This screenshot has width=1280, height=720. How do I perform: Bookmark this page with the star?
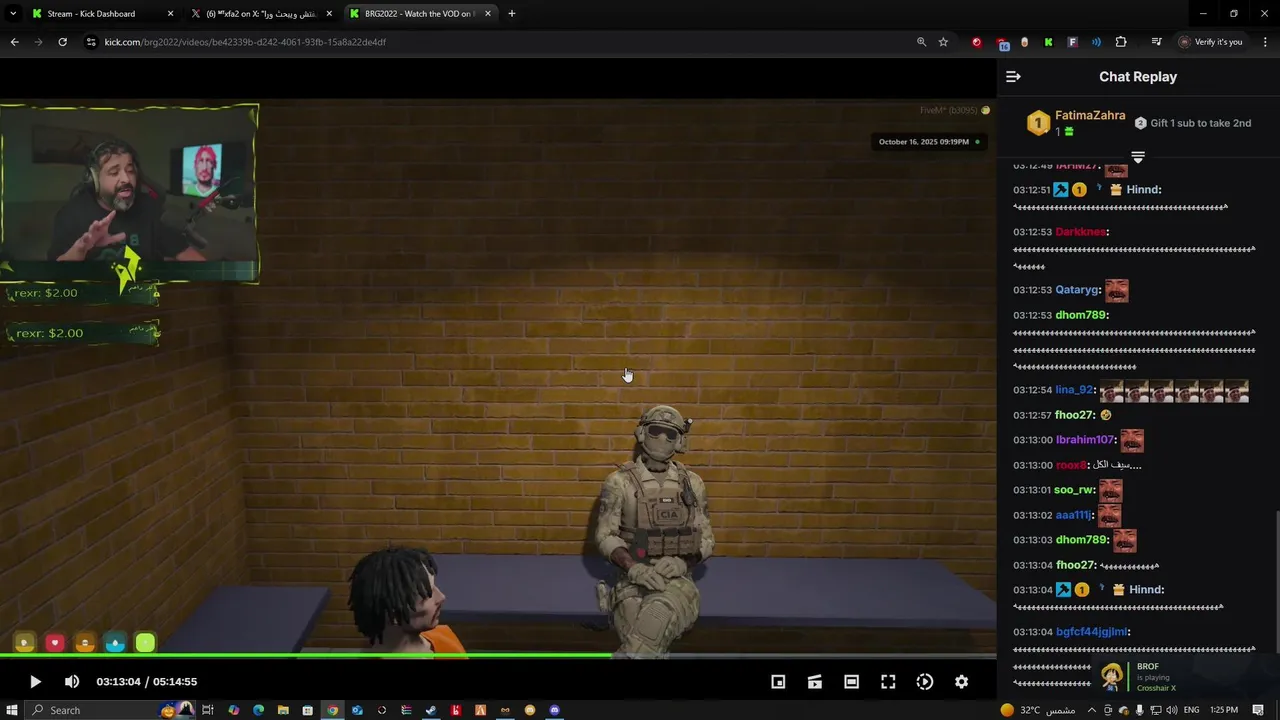[x=943, y=42]
